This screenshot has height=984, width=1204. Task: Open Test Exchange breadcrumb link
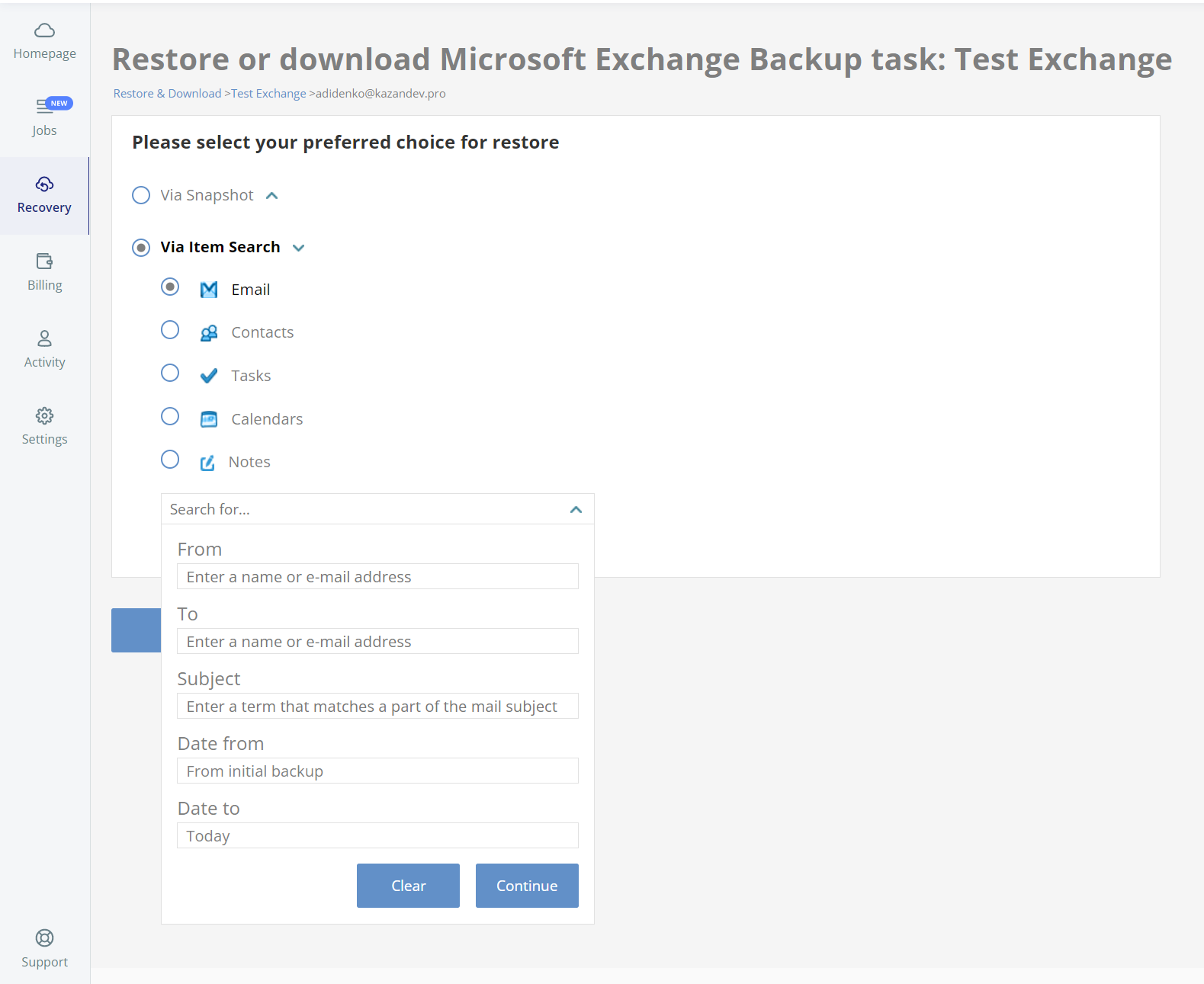click(268, 93)
